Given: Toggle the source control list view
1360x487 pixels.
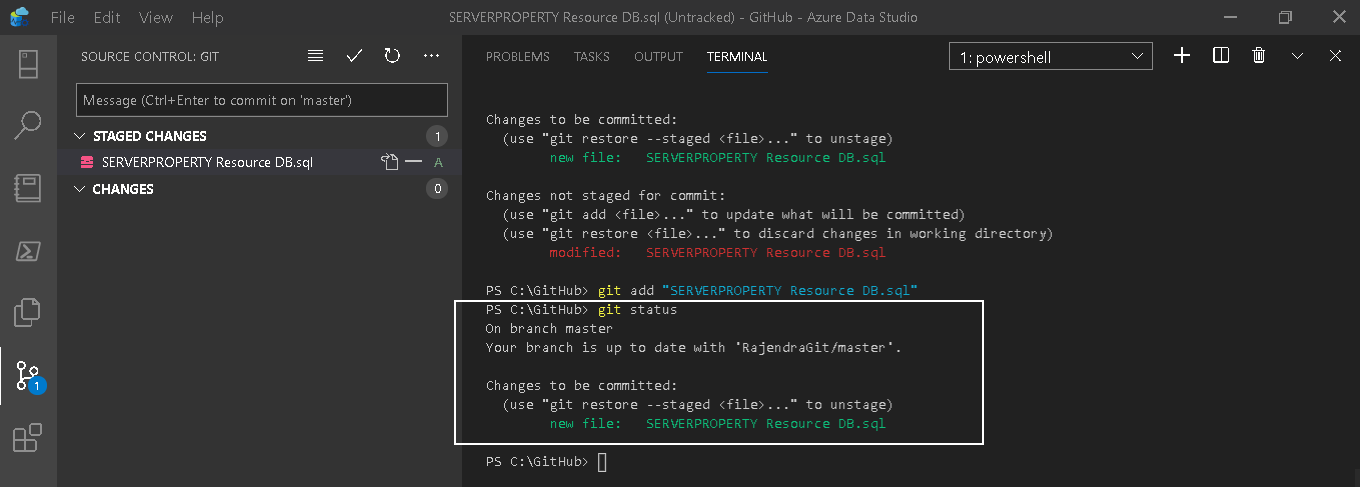Looking at the screenshot, I should tap(316, 57).
